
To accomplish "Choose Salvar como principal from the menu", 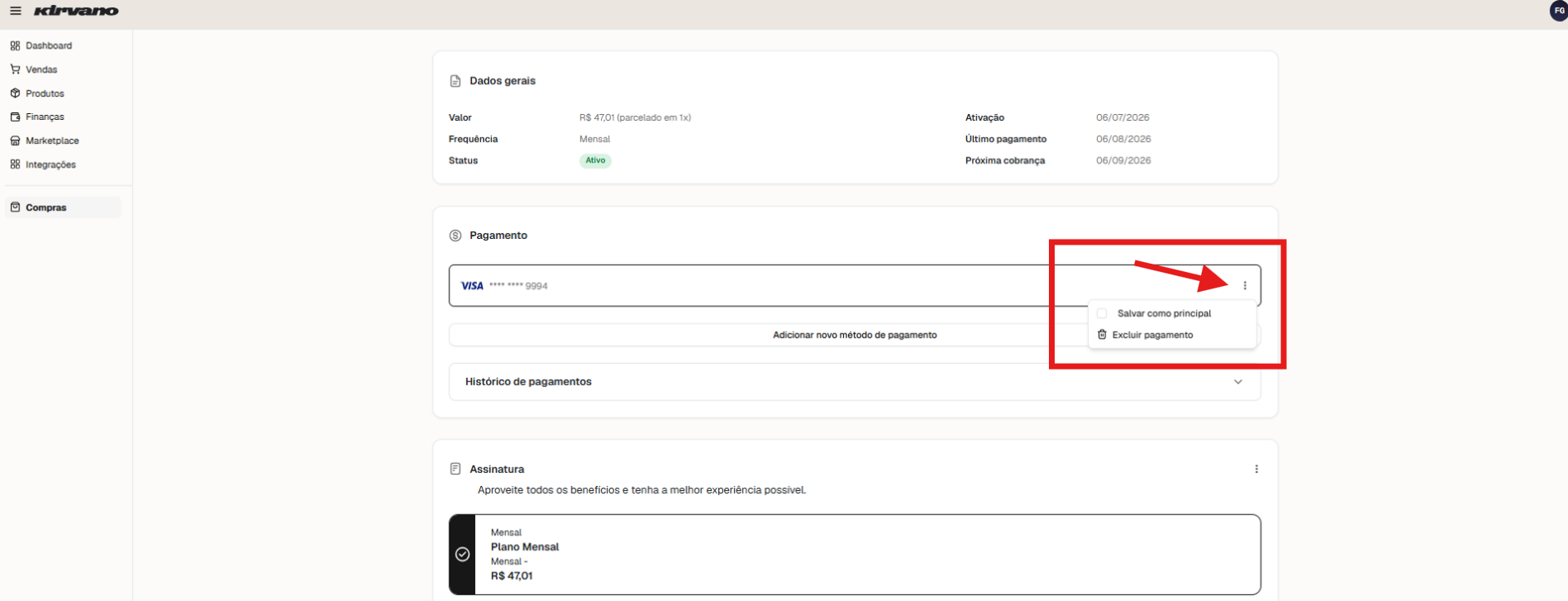I will coord(1164,313).
